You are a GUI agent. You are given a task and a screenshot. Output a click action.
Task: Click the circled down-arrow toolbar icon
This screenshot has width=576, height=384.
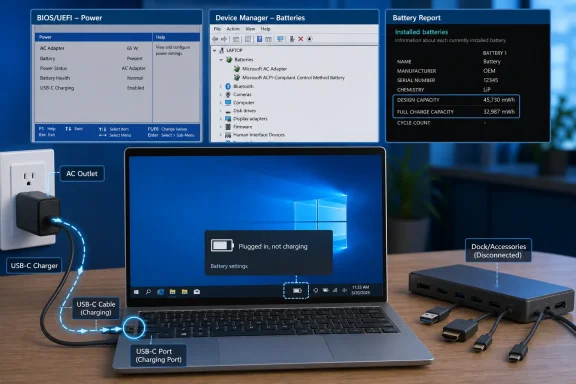(309, 39)
